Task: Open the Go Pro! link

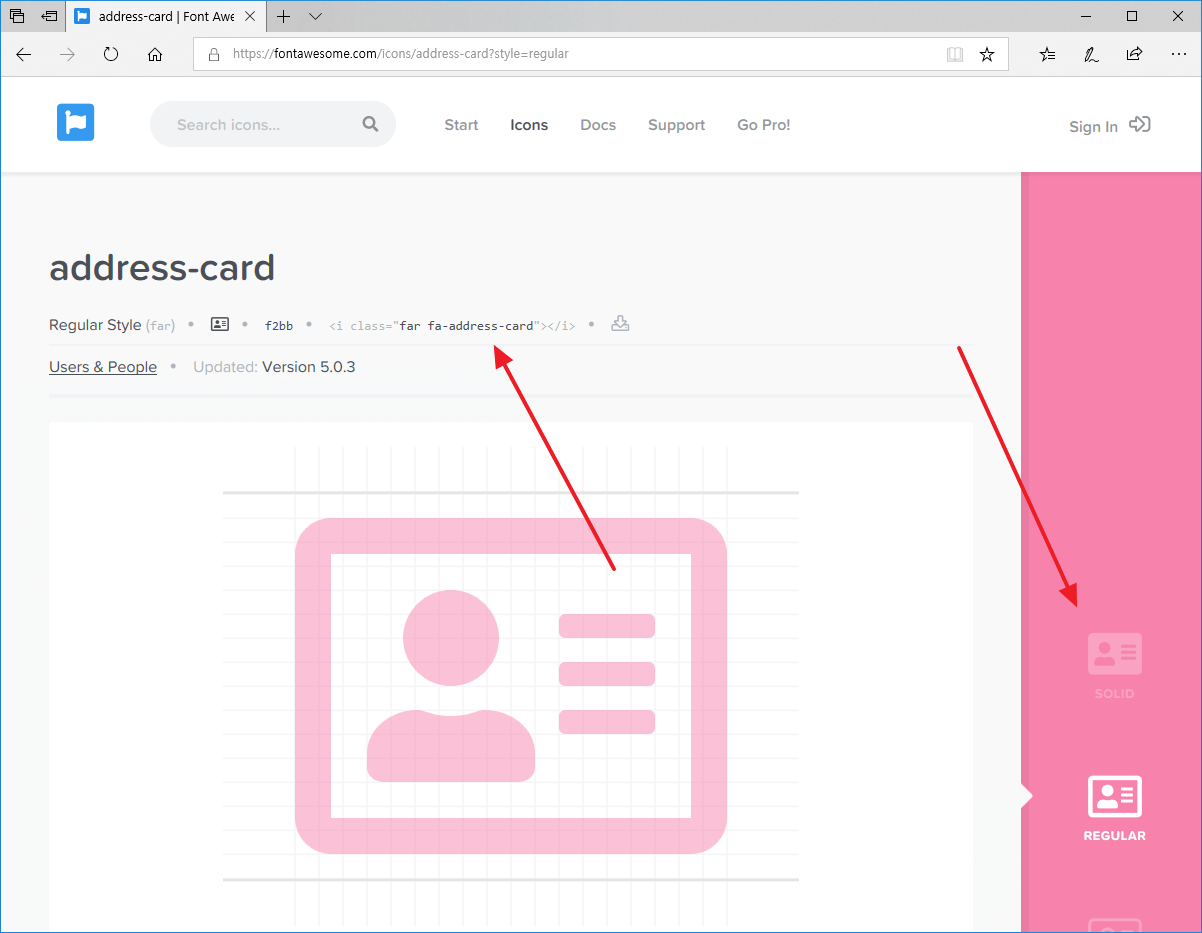Action: [764, 125]
